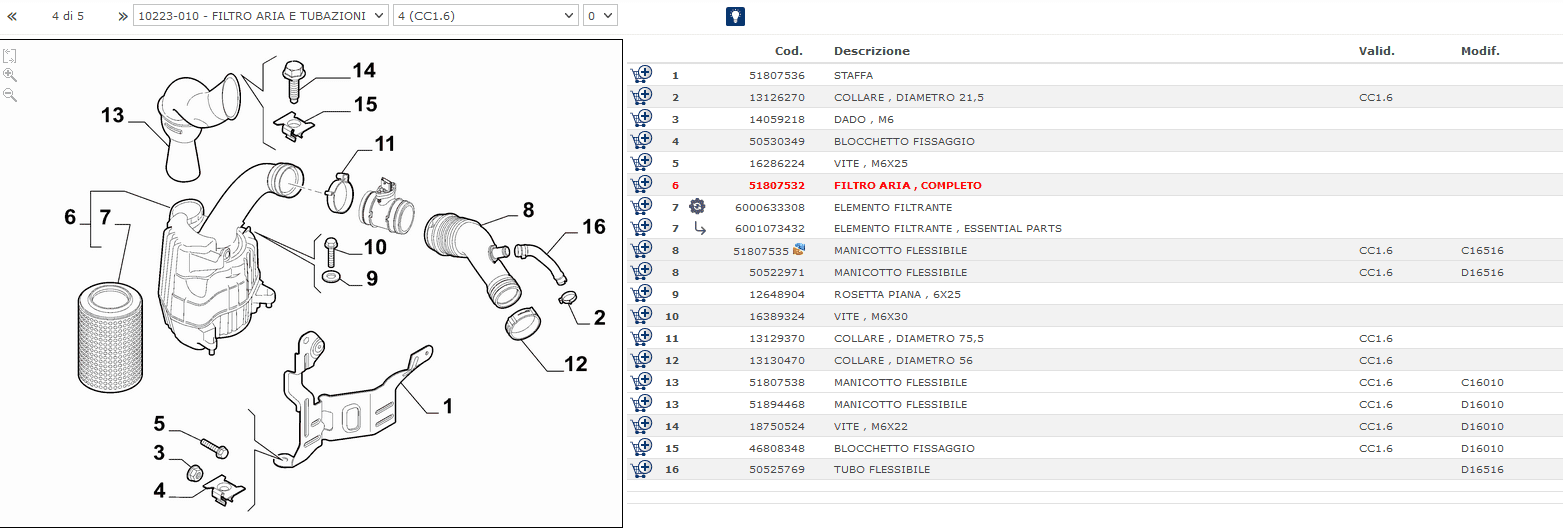1563x530 pixels.
Task: Add FILTRO ARIA COMPLETO to cart
Action: point(641,185)
